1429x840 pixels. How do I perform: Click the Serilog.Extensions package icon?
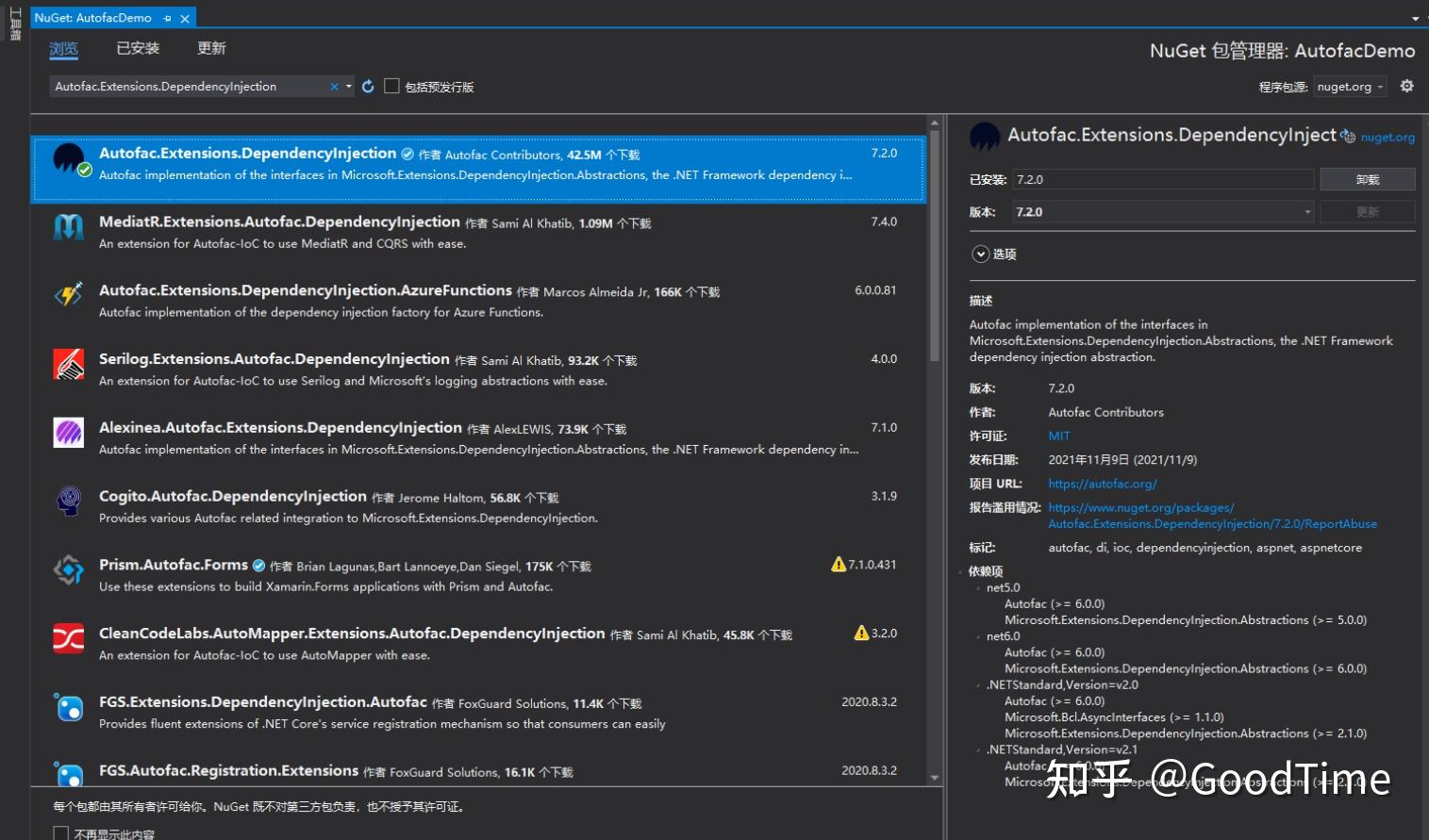(x=67, y=364)
